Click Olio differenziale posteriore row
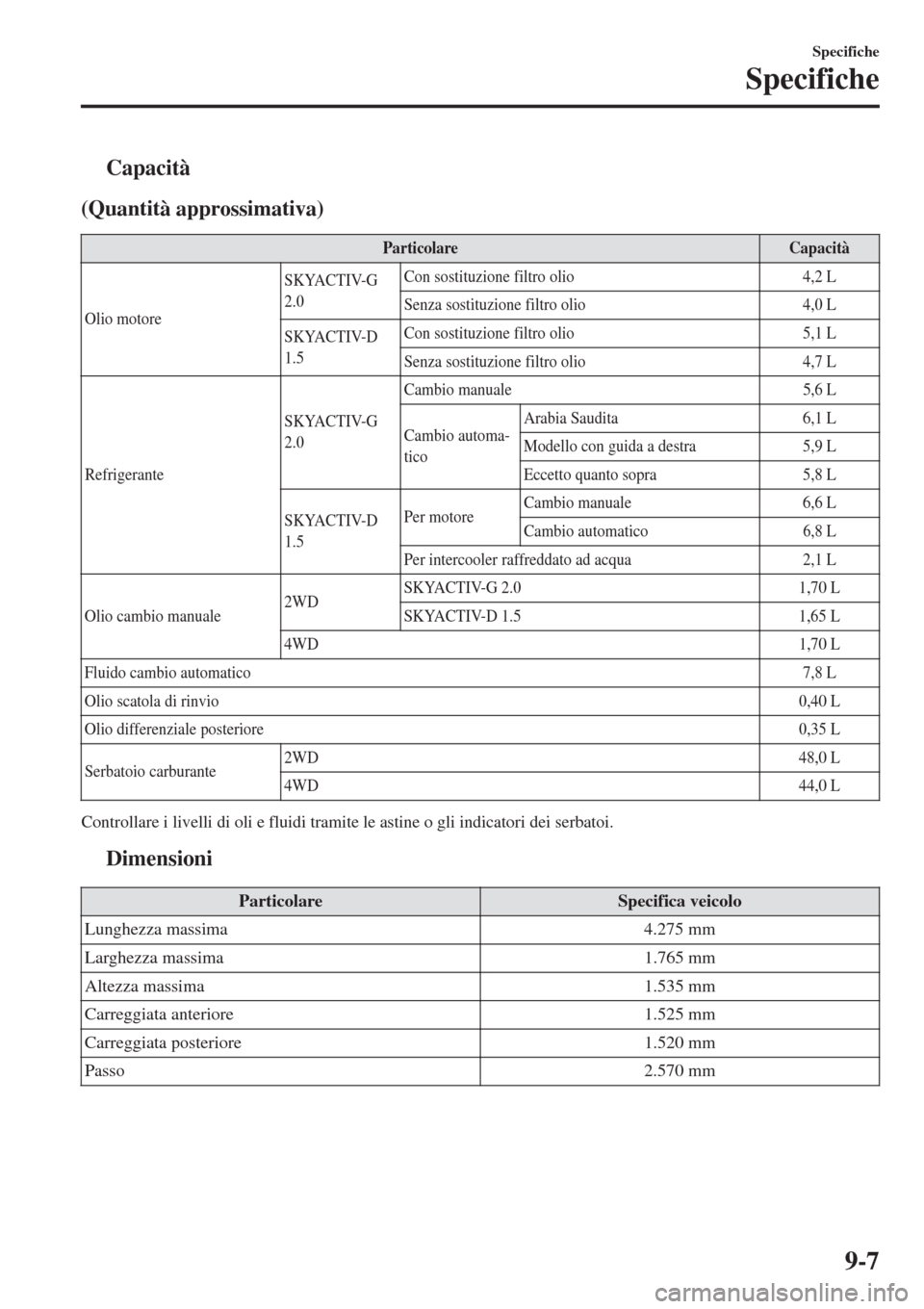 click(x=480, y=730)
